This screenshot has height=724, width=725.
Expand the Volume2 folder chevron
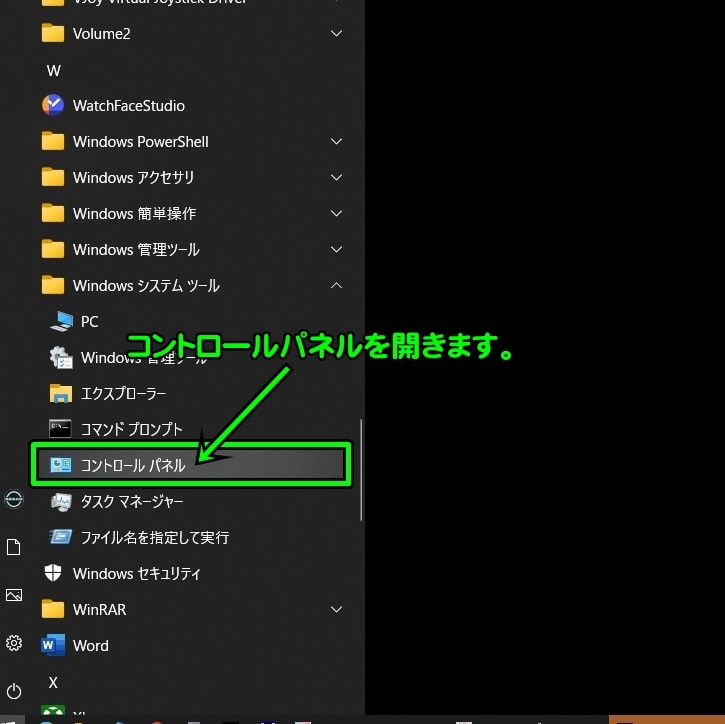click(x=337, y=33)
